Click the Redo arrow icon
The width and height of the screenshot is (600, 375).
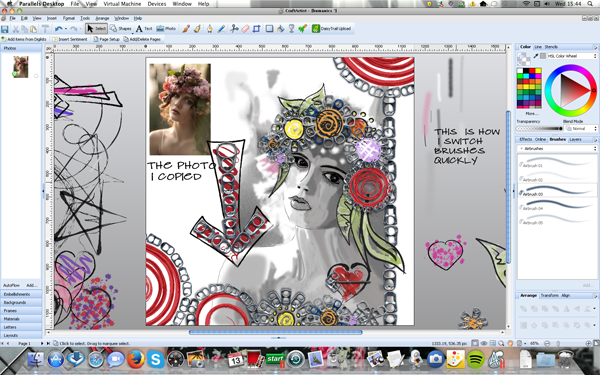pos(73,29)
